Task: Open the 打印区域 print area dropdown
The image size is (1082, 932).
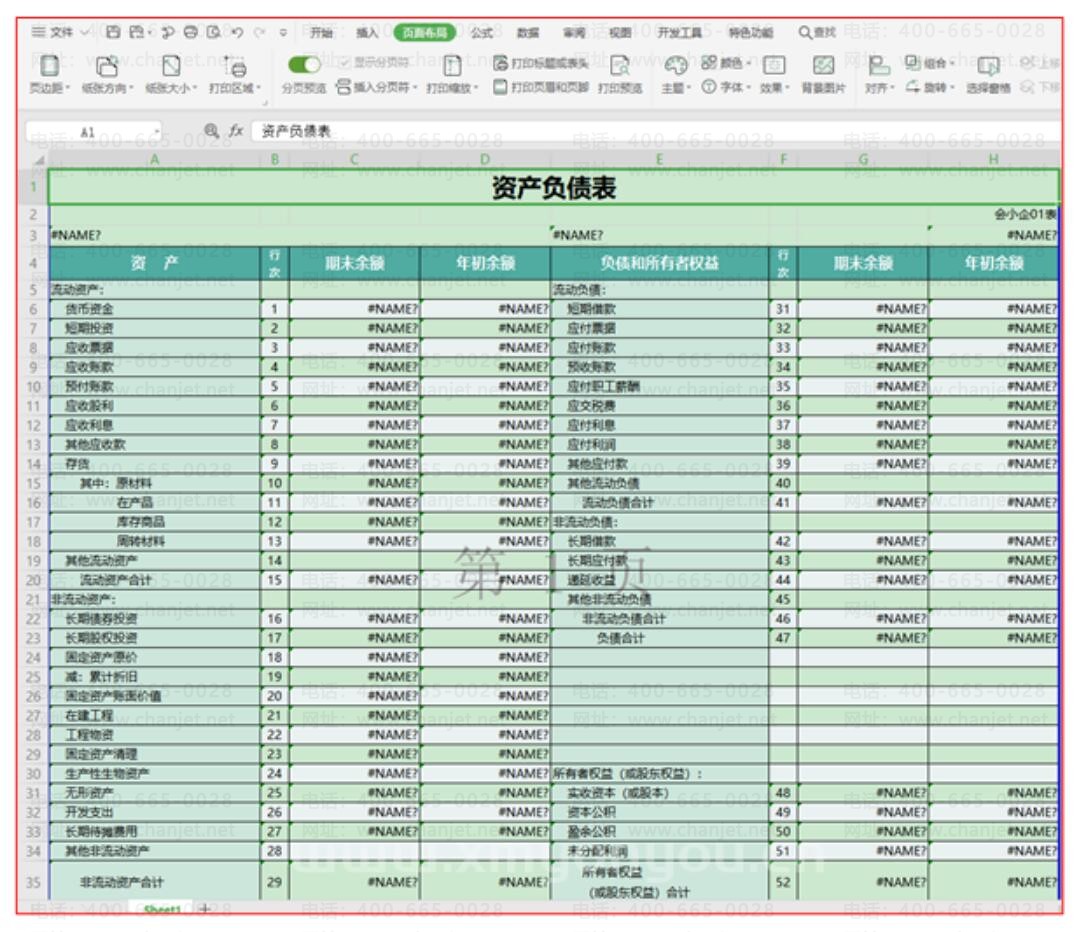Action: coord(235,75)
